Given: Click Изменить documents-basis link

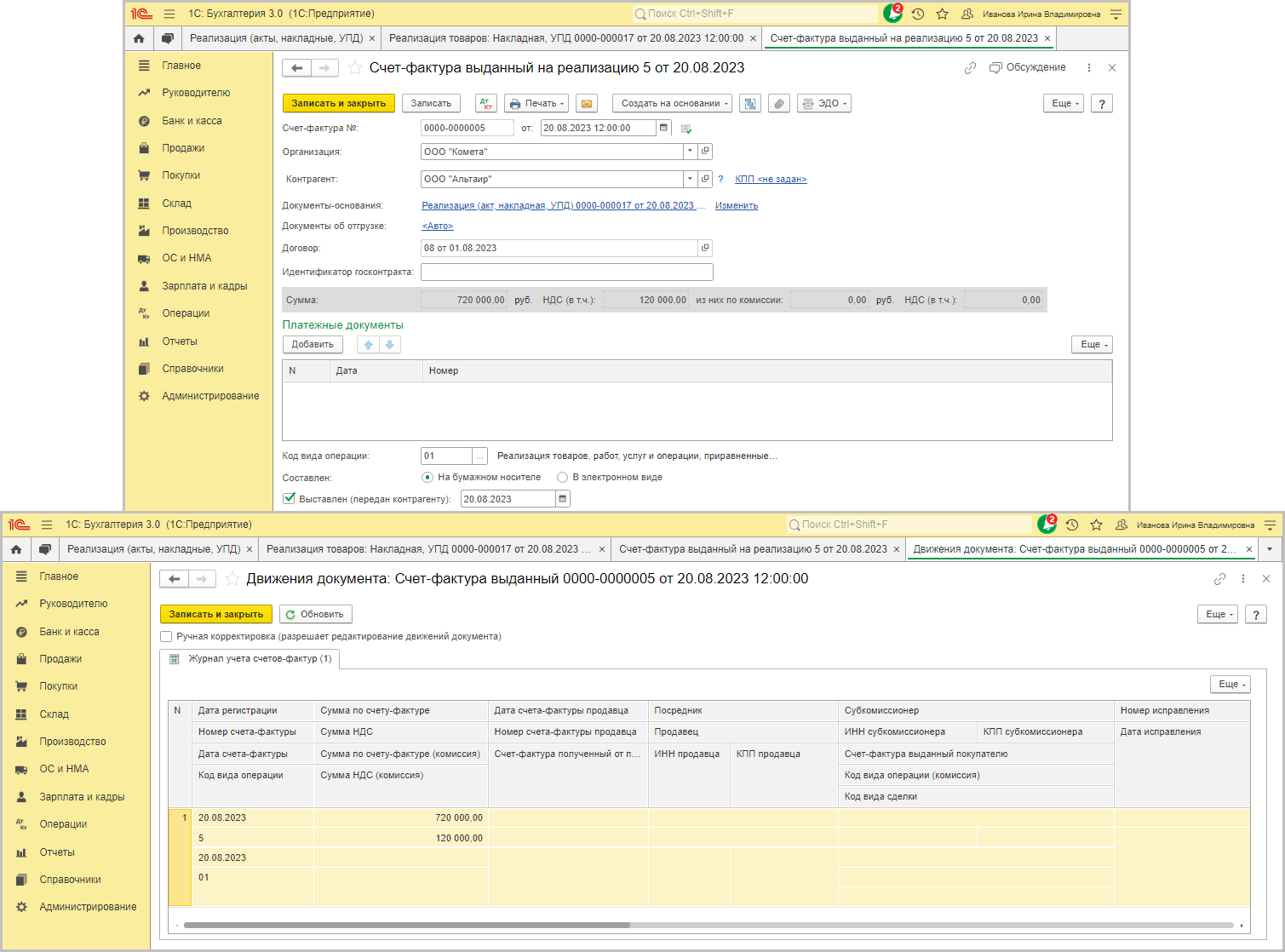Looking at the screenshot, I should [737, 206].
